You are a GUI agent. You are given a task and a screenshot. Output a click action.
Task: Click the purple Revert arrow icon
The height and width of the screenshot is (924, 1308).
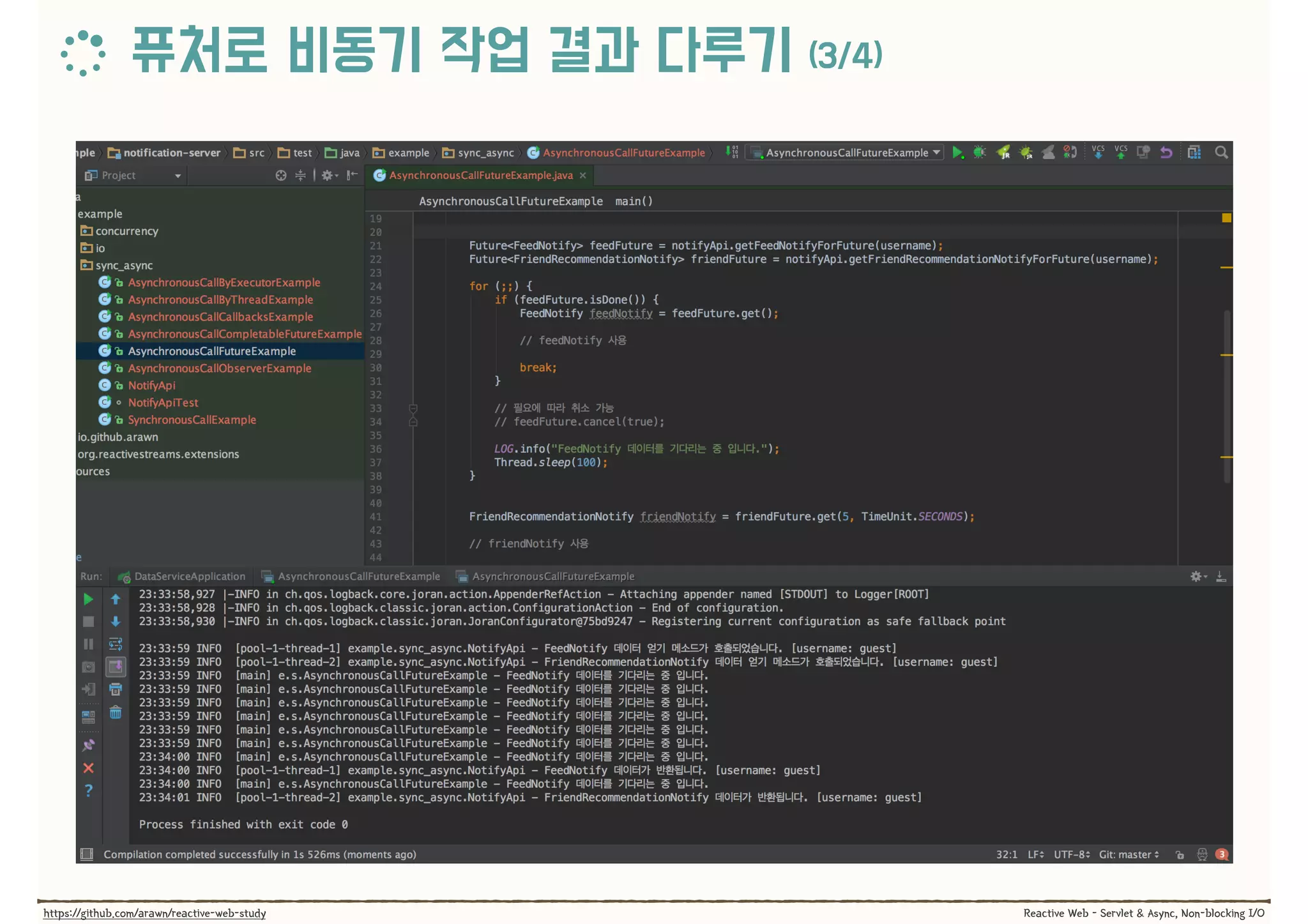[x=1166, y=153]
